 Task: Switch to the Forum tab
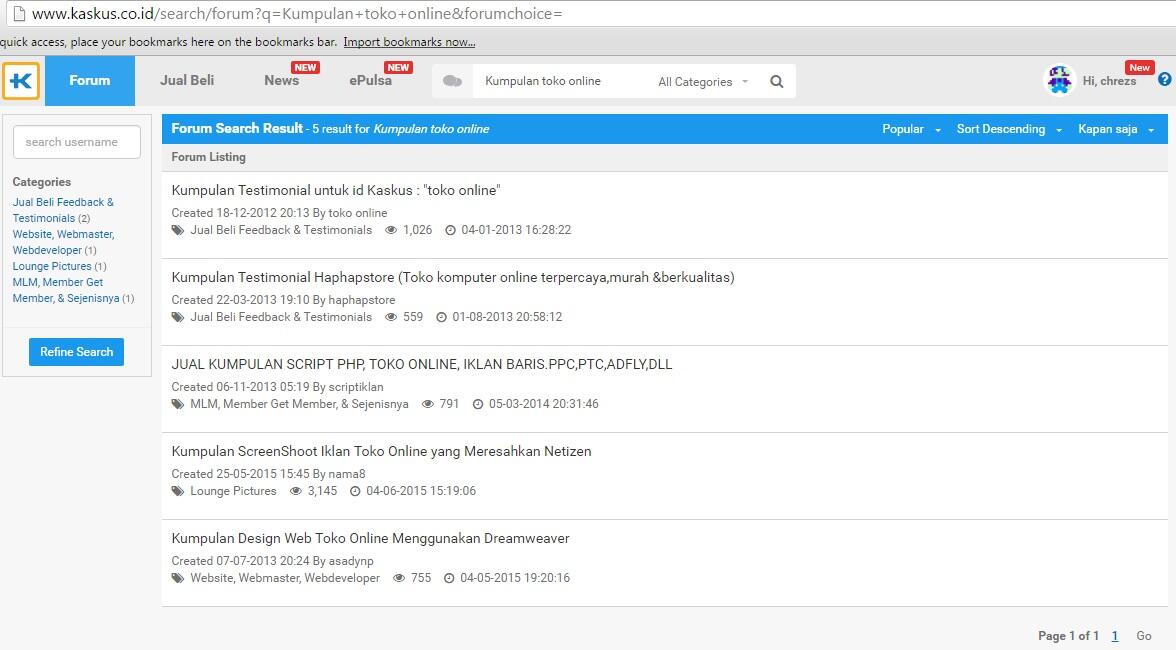tap(90, 80)
